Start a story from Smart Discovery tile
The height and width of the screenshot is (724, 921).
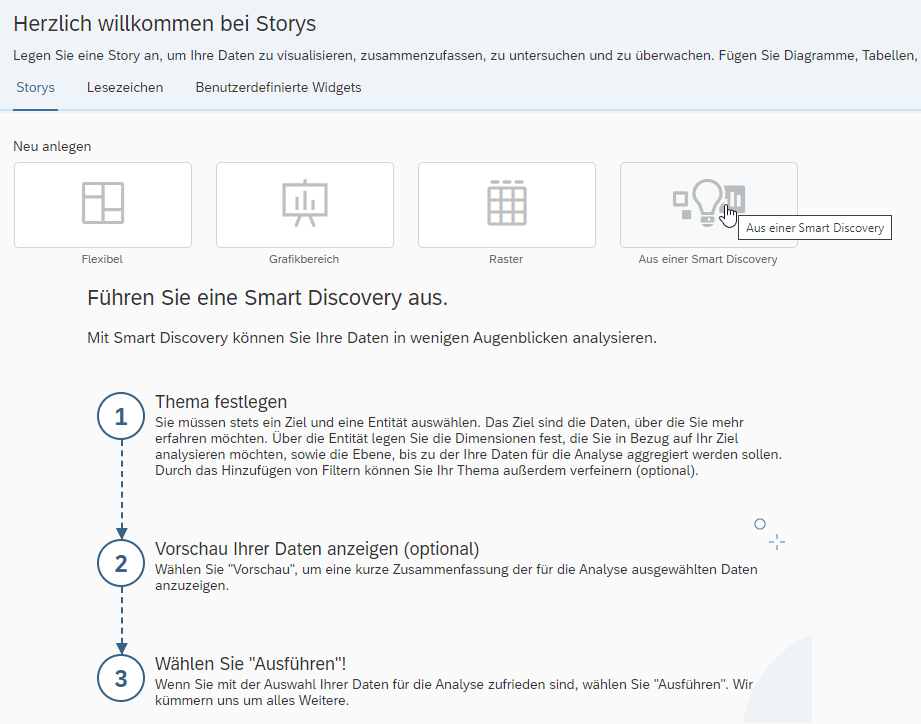tap(709, 205)
